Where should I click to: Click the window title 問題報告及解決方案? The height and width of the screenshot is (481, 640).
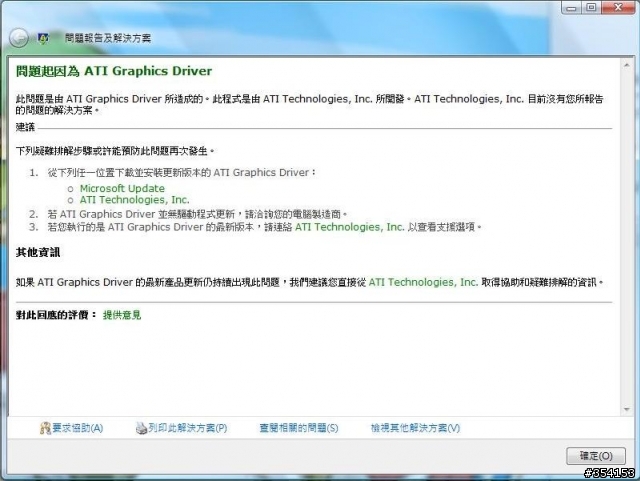[108, 38]
